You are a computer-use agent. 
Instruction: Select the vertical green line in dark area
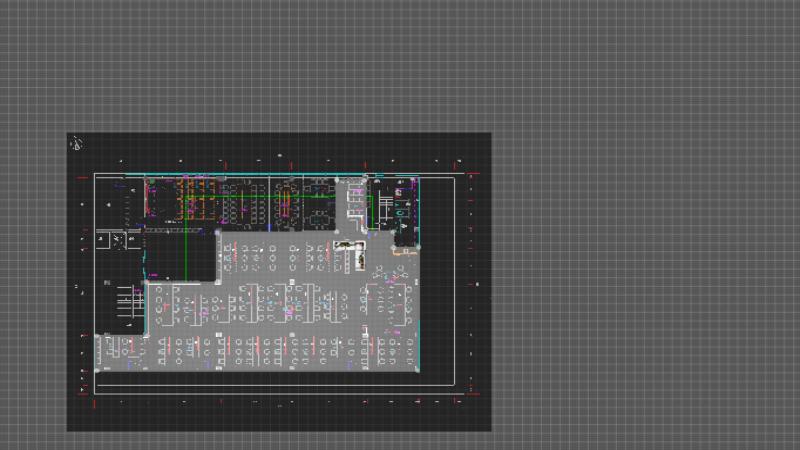pyautogui.click(x=185, y=255)
